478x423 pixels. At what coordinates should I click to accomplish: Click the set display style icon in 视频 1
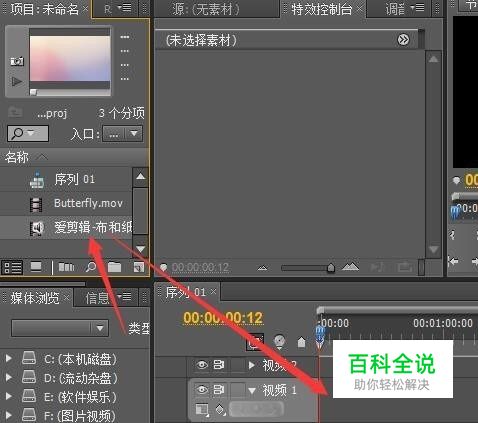[x=202, y=410]
